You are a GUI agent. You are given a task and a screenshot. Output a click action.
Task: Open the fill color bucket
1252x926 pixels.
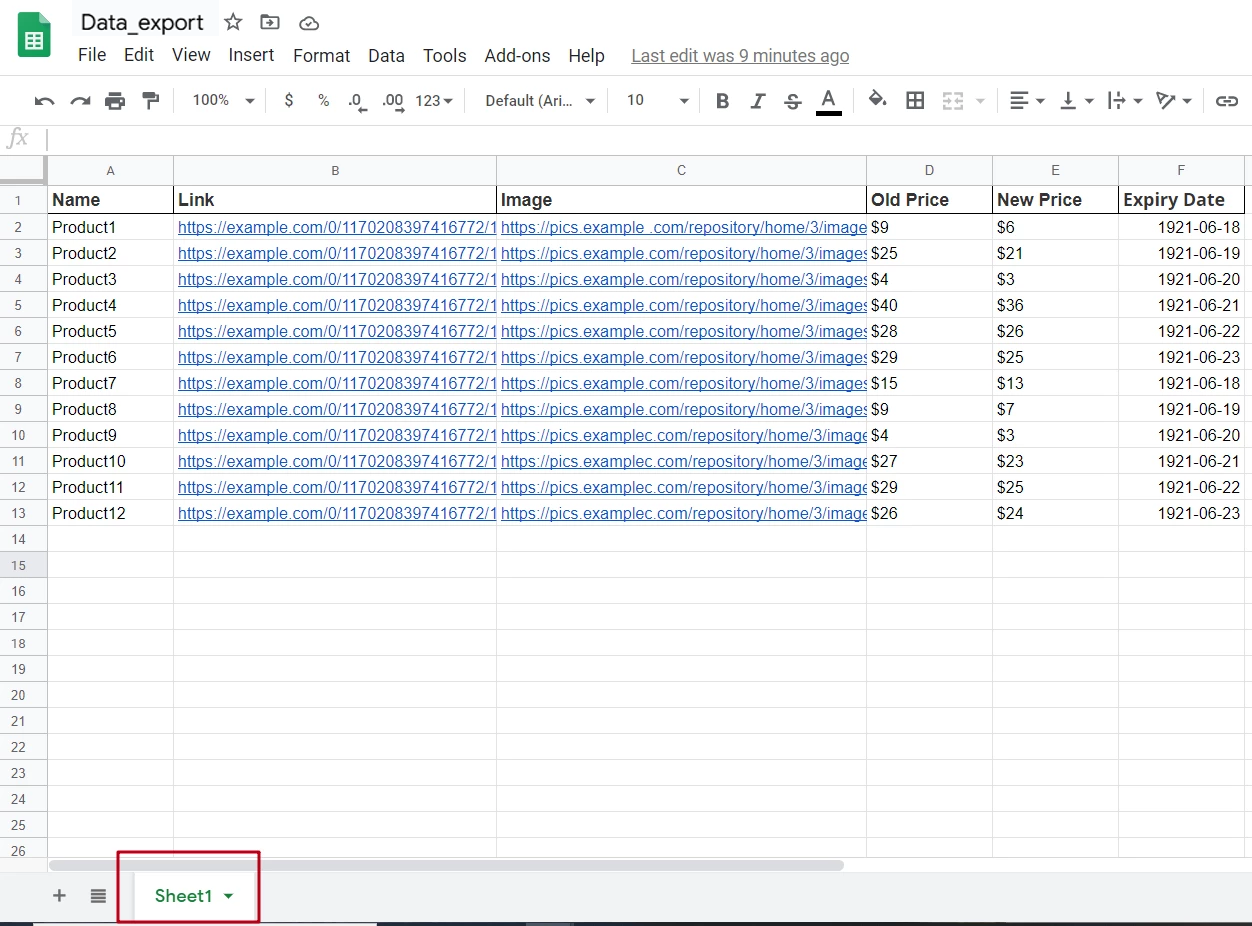pyautogui.click(x=878, y=100)
